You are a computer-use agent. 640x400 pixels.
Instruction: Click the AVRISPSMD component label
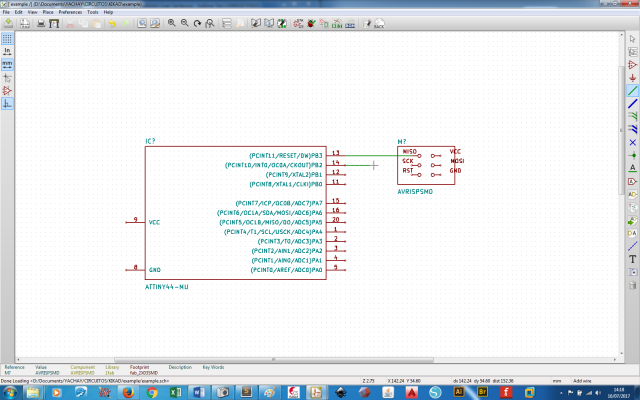click(415, 191)
